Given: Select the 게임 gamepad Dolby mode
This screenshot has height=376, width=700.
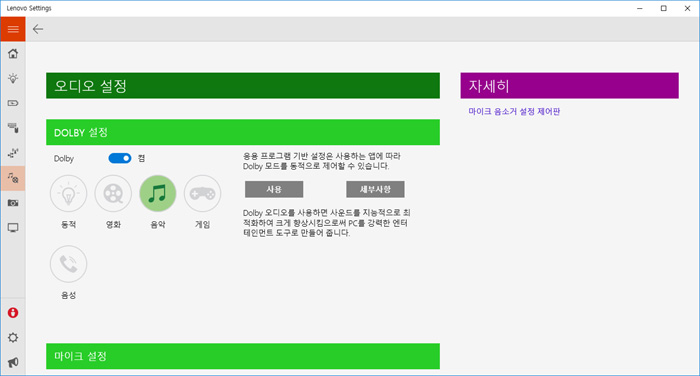Looking at the screenshot, I should tap(202, 193).
